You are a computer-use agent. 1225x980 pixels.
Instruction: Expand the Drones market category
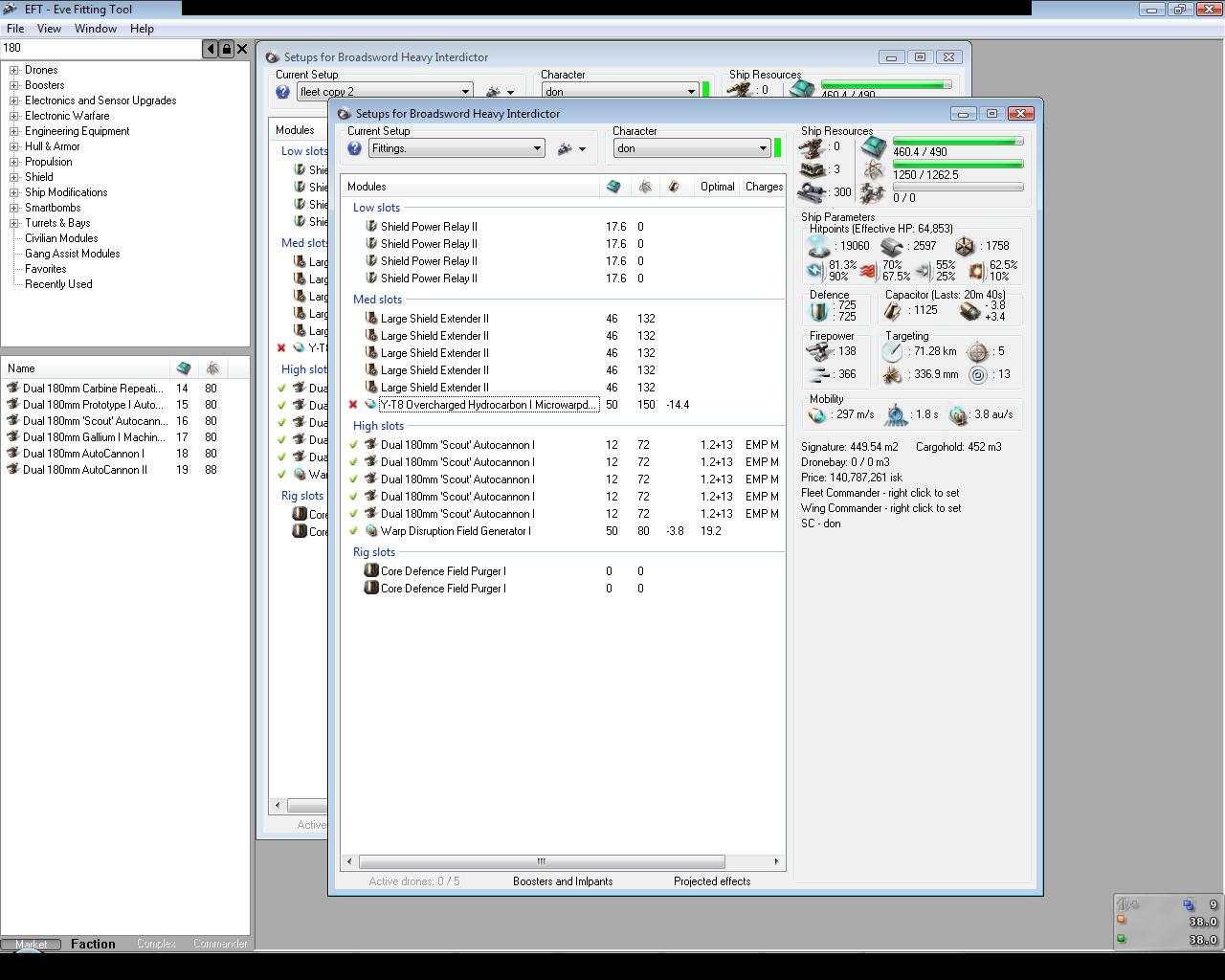14,70
